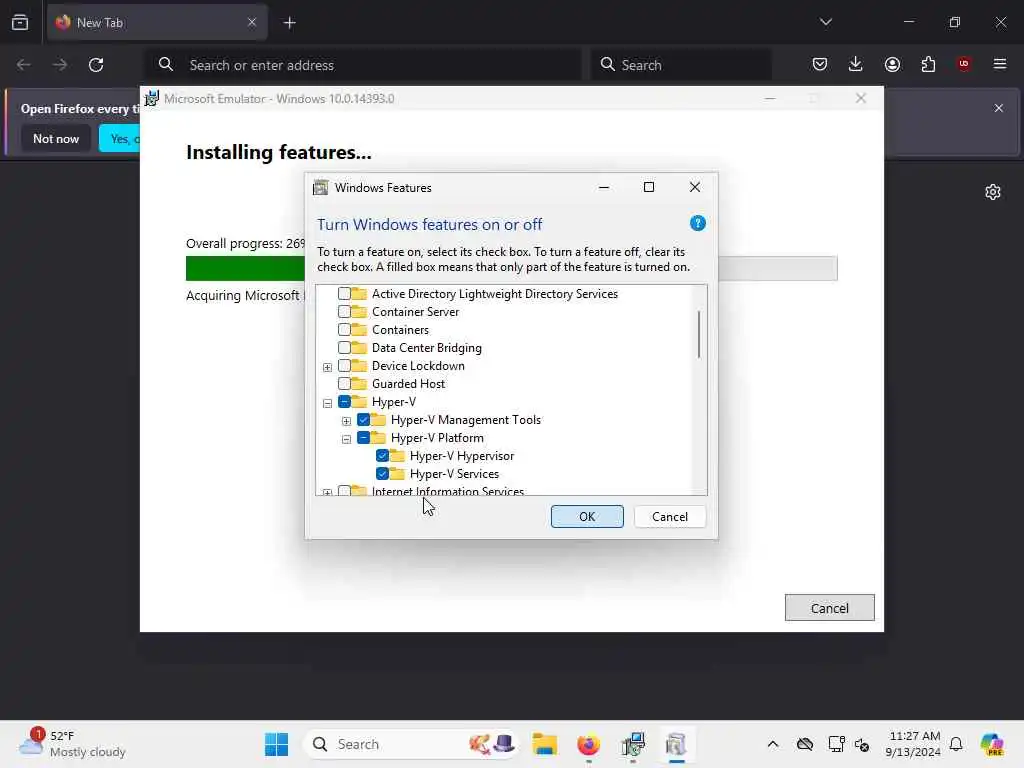Check the Containers checkbox
The height and width of the screenshot is (768, 1024).
point(344,330)
